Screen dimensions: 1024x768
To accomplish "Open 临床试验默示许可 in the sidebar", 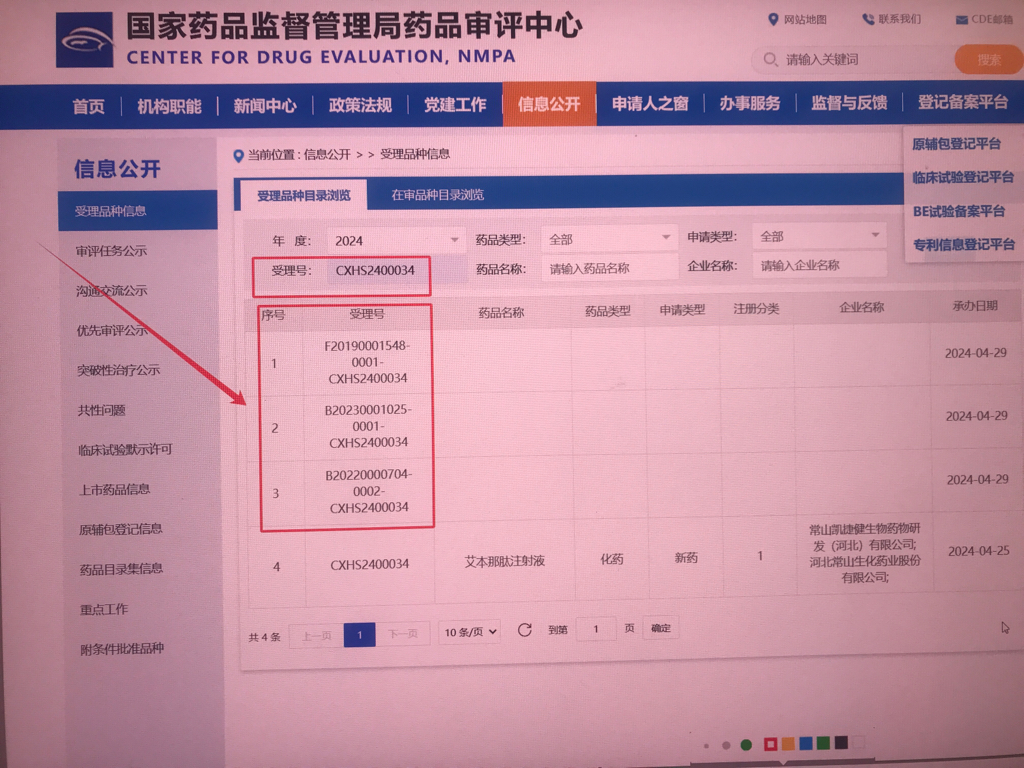I will click(x=125, y=449).
